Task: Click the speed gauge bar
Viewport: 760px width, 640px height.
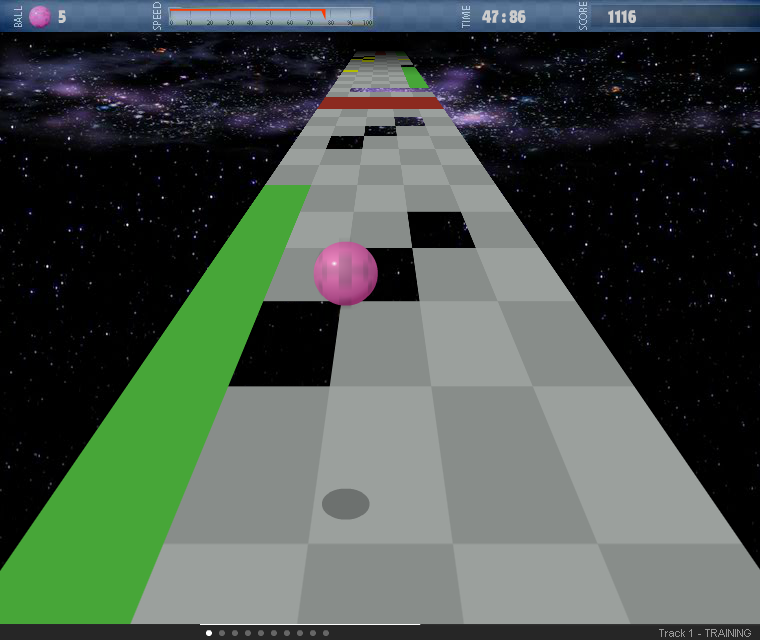Action: pos(271,17)
